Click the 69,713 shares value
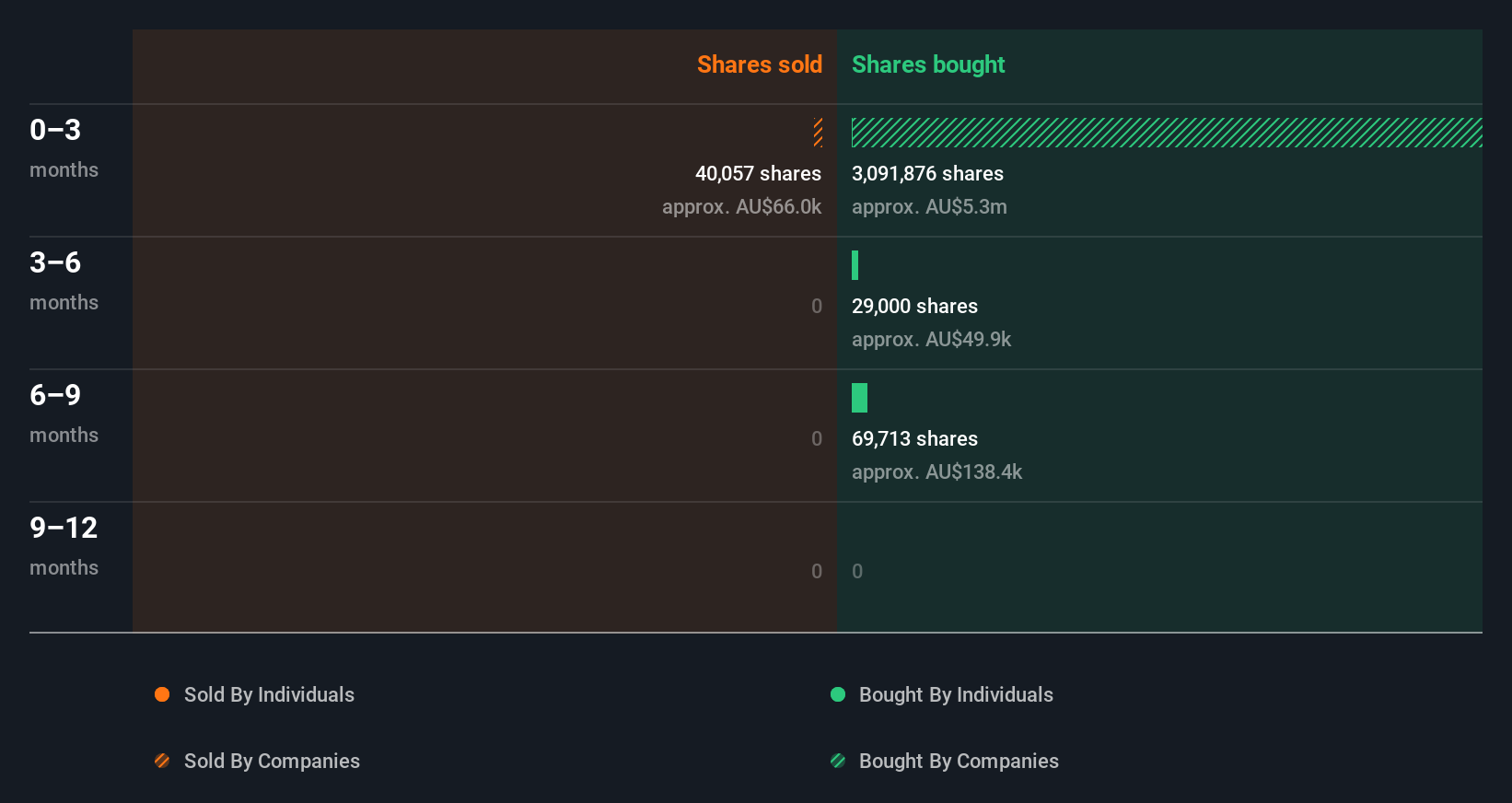1512x803 pixels. [914, 438]
